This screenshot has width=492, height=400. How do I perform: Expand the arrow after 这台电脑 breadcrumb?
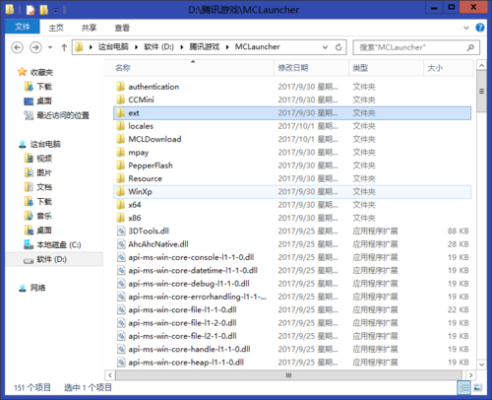coord(136,47)
